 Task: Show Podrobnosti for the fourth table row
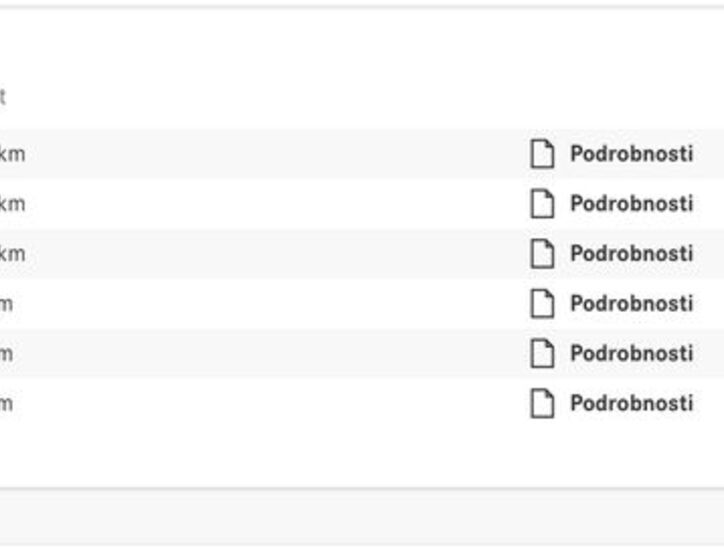[x=632, y=304]
